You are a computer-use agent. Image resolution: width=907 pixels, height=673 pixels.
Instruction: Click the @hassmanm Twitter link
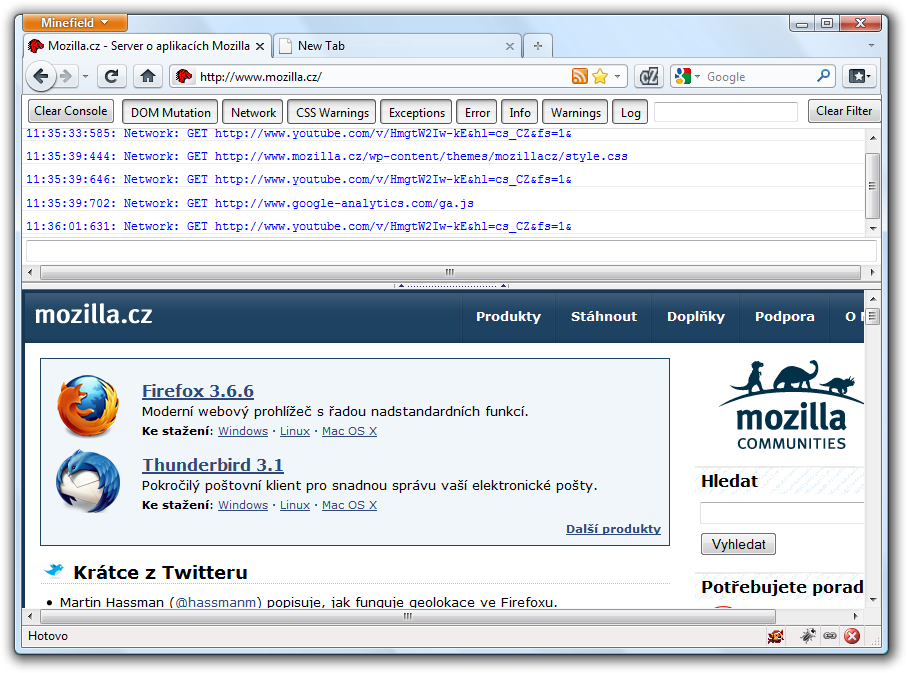(216, 602)
